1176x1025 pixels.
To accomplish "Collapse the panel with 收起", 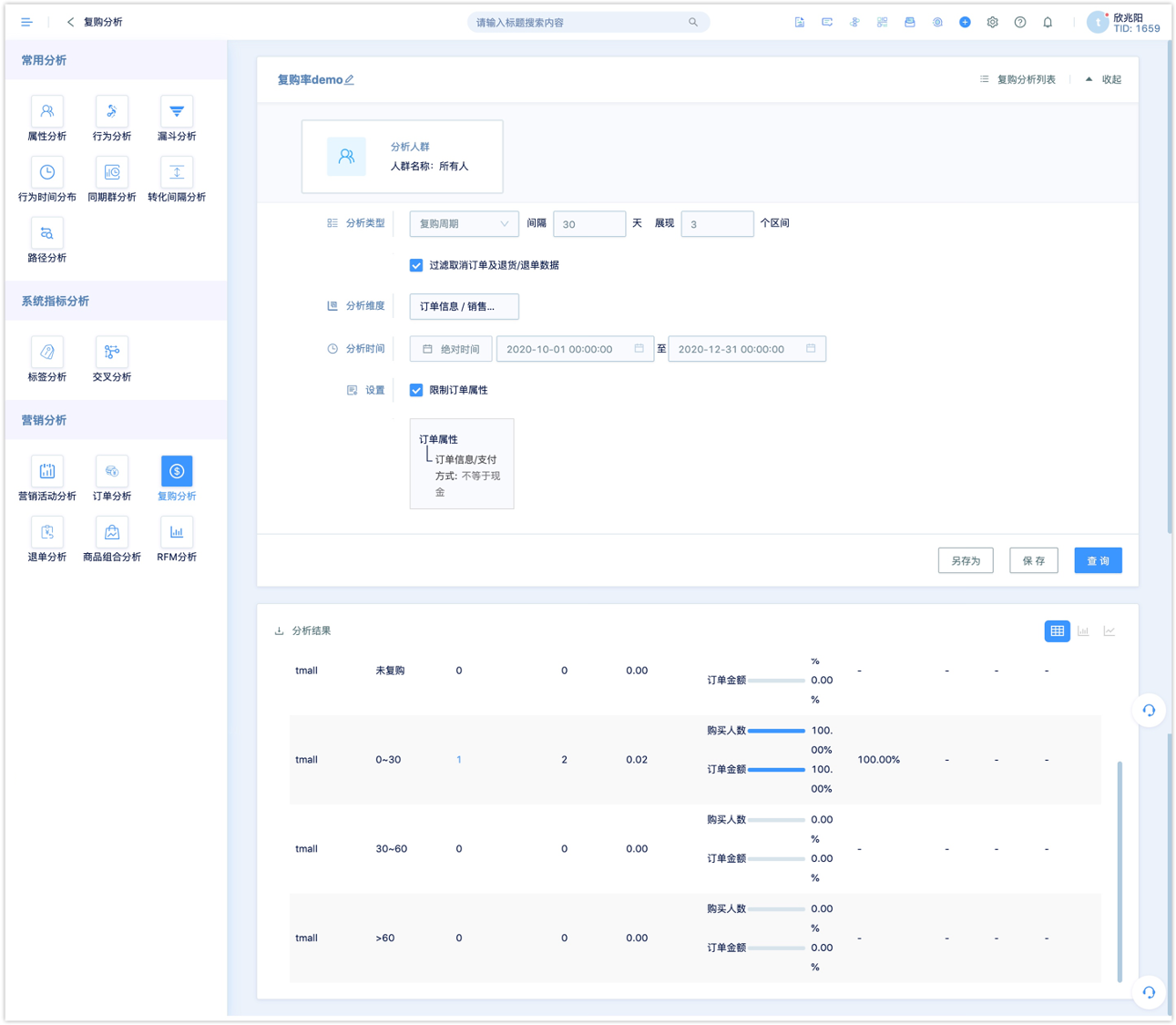I will tap(1103, 79).
